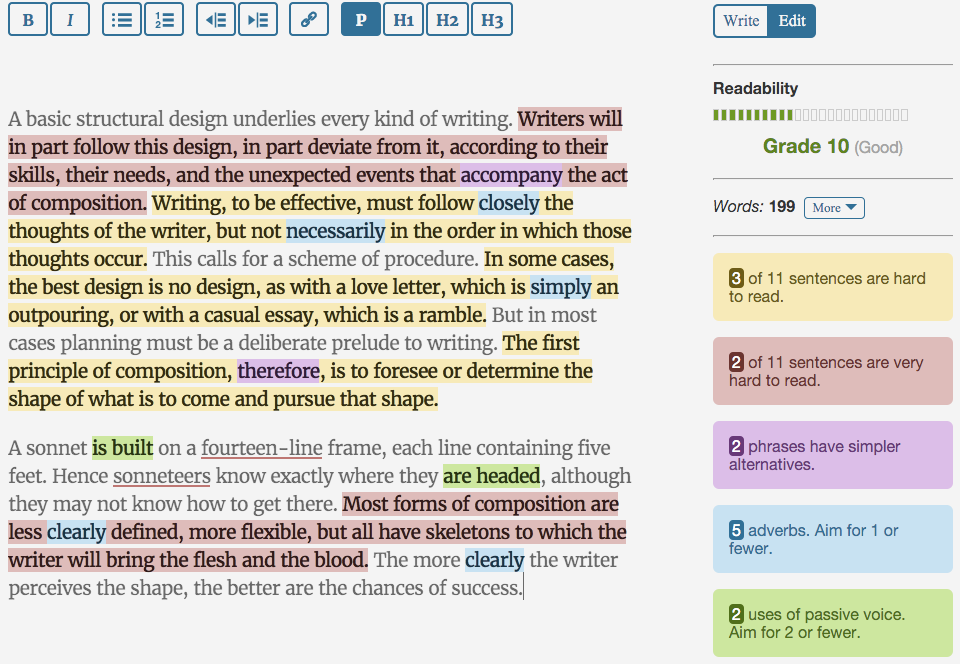Switch to Write mode
This screenshot has height=664, width=960.
(741, 21)
